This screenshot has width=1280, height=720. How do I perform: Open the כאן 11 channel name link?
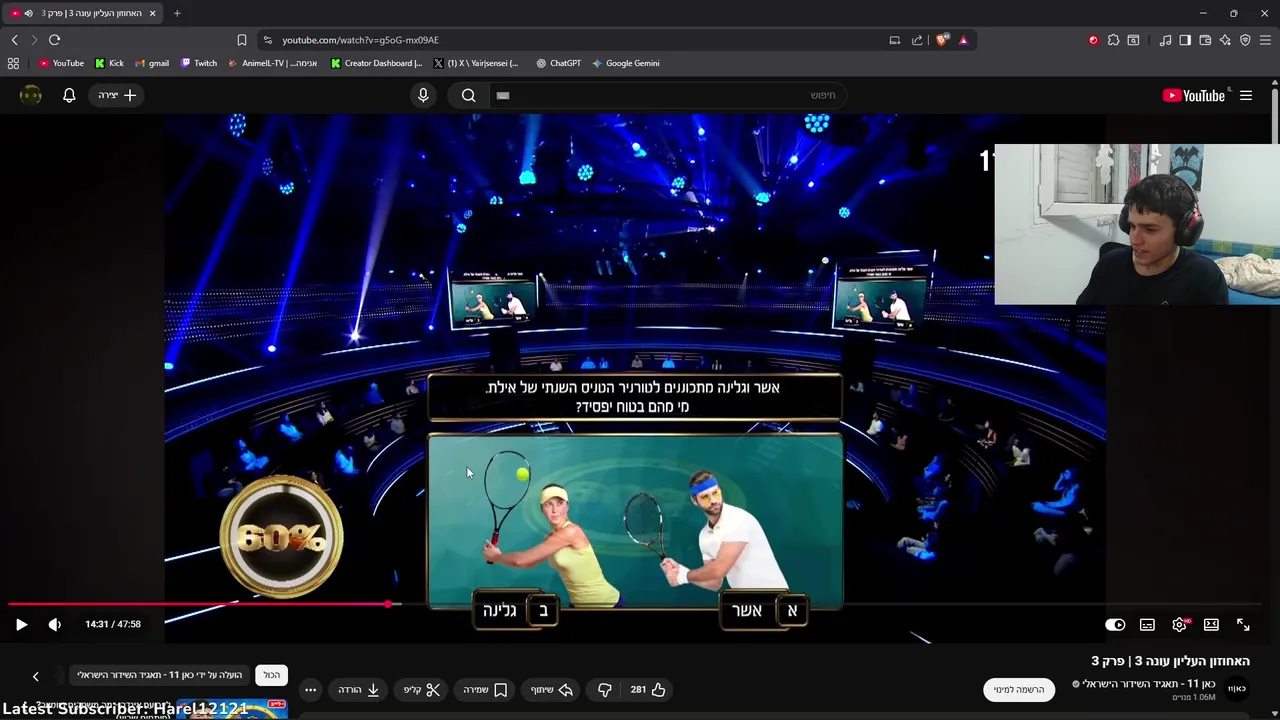[x=1151, y=684]
